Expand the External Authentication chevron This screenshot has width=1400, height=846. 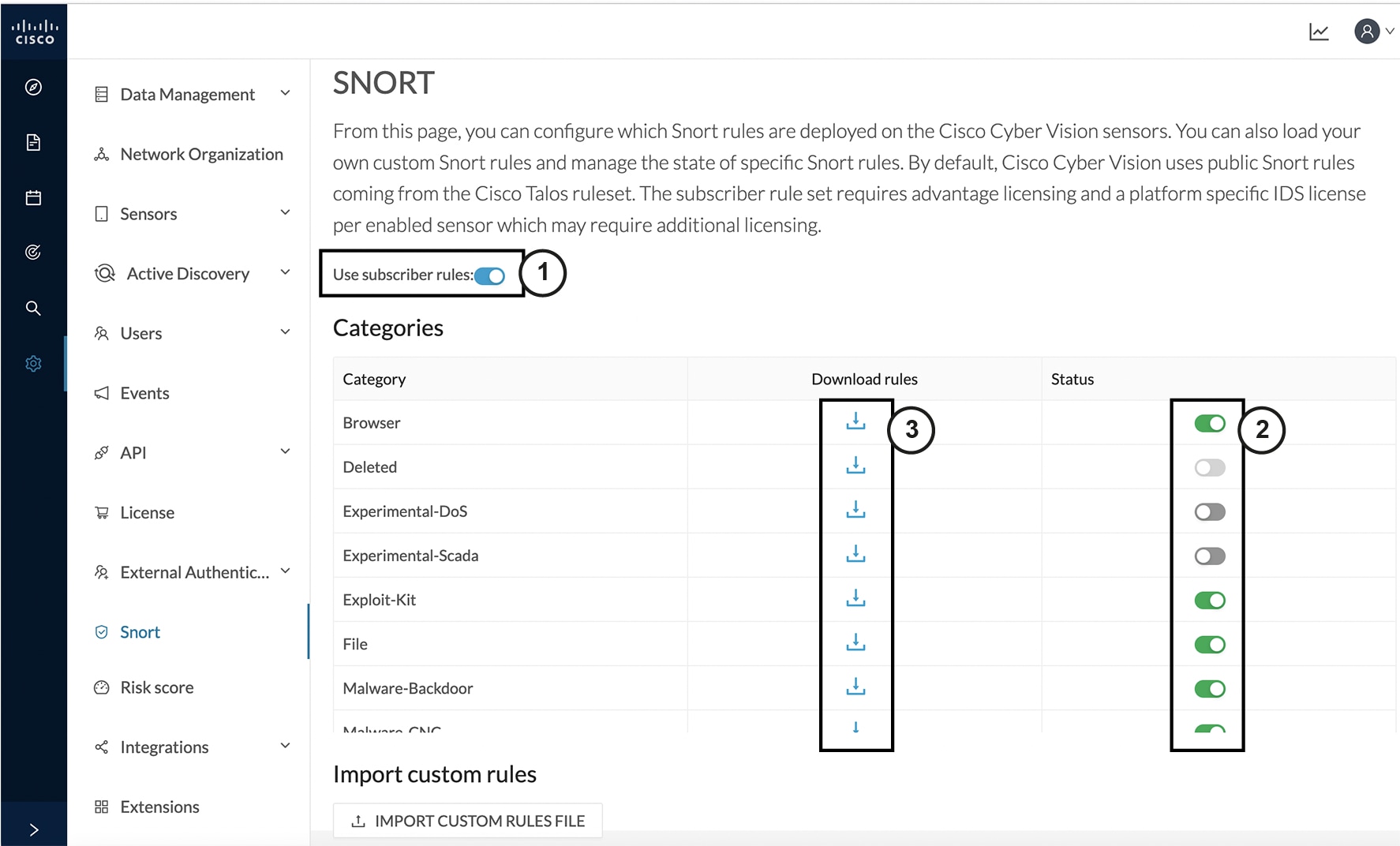(285, 571)
